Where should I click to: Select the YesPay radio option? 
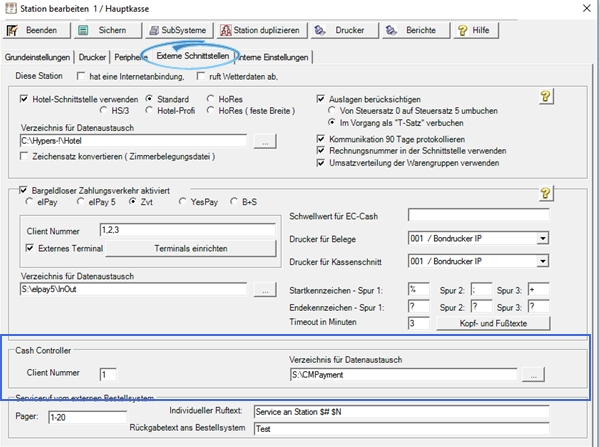[183, 201]
